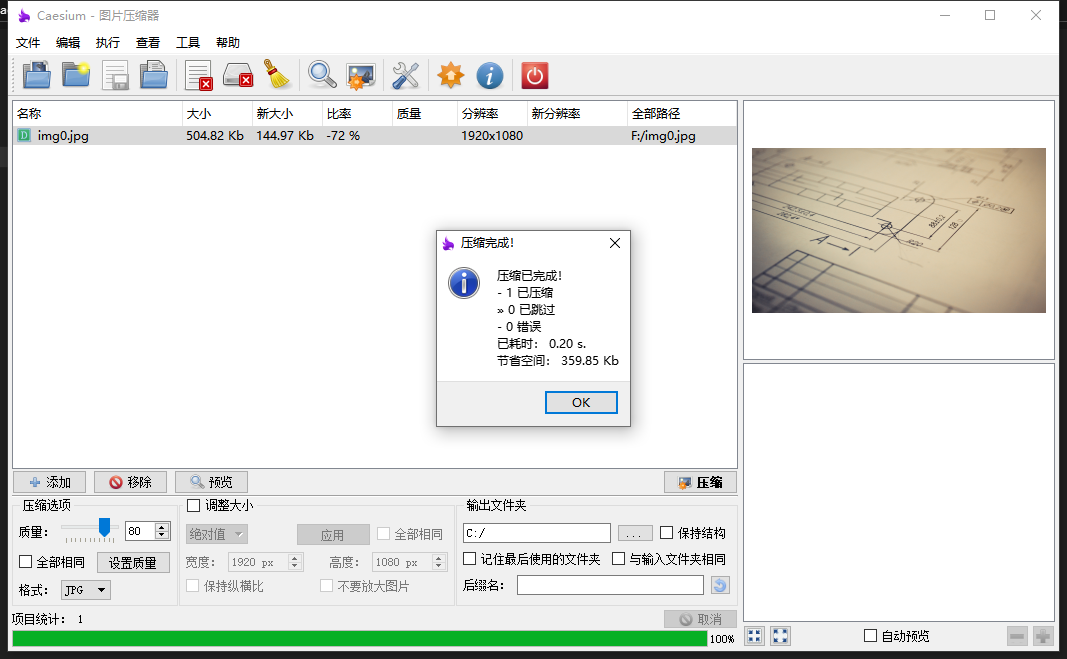Click the 移除 button
The image size is (1067, 659).
[130, 482]
